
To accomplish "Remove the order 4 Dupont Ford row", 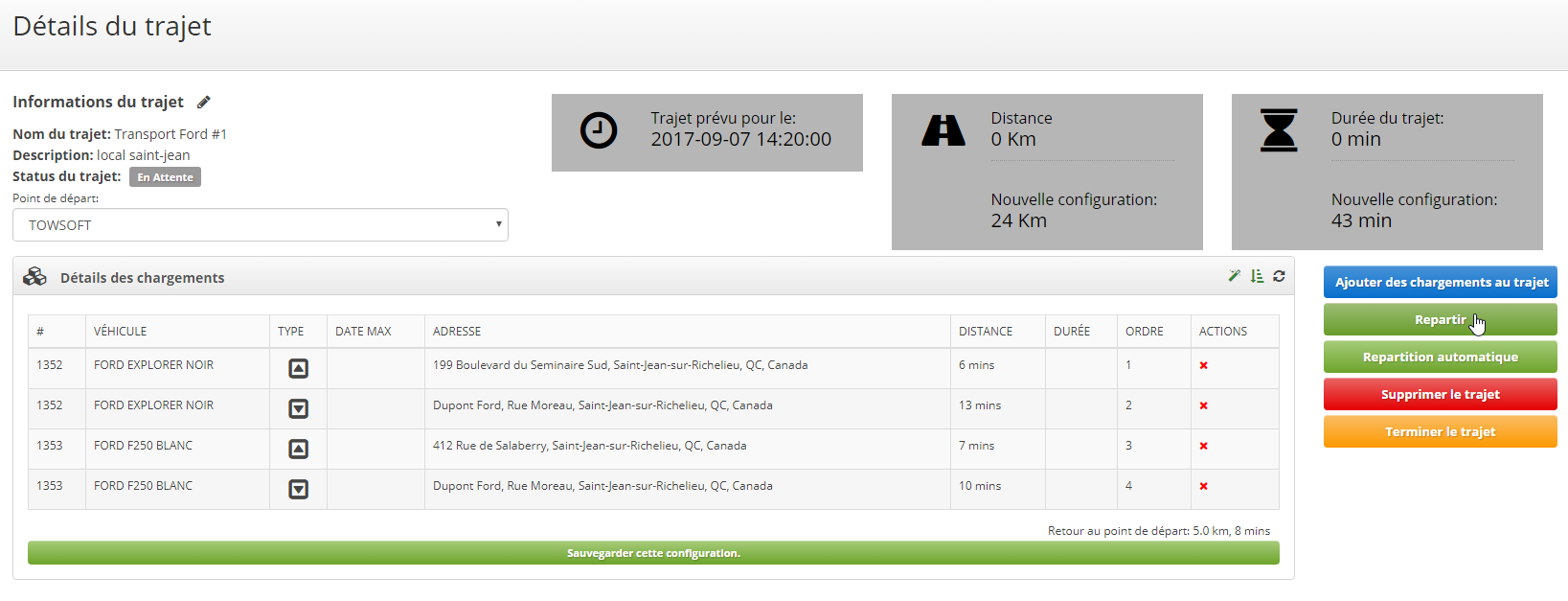I will [x=1203, y=486].
